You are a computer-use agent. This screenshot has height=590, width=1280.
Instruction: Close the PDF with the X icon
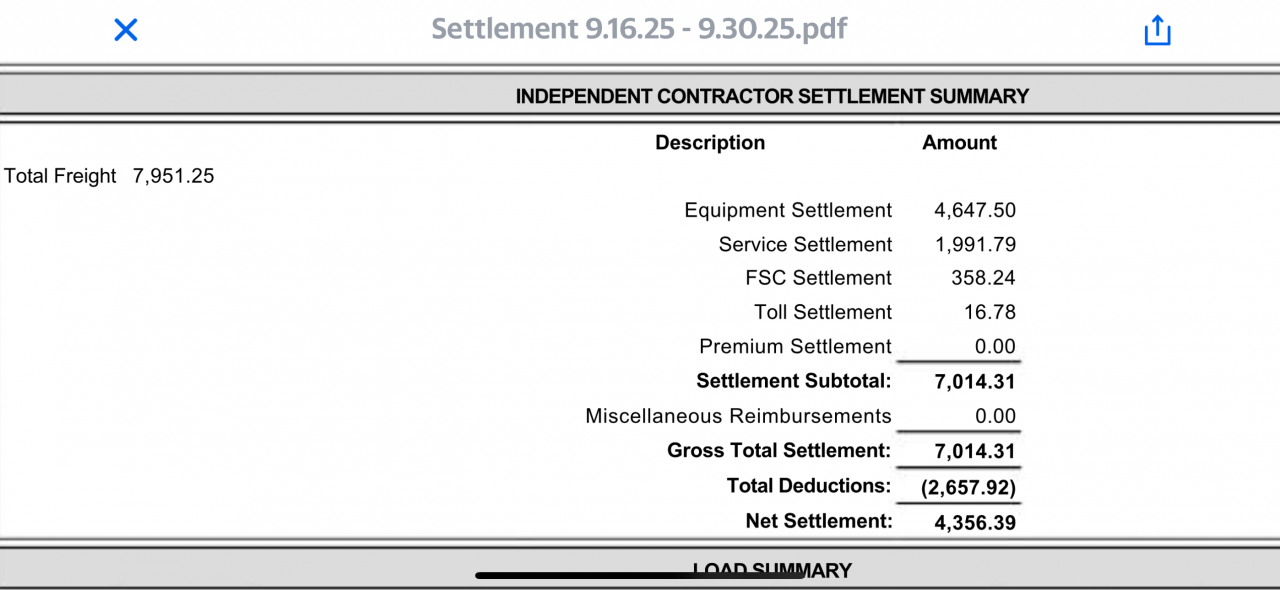pos(125,30)
